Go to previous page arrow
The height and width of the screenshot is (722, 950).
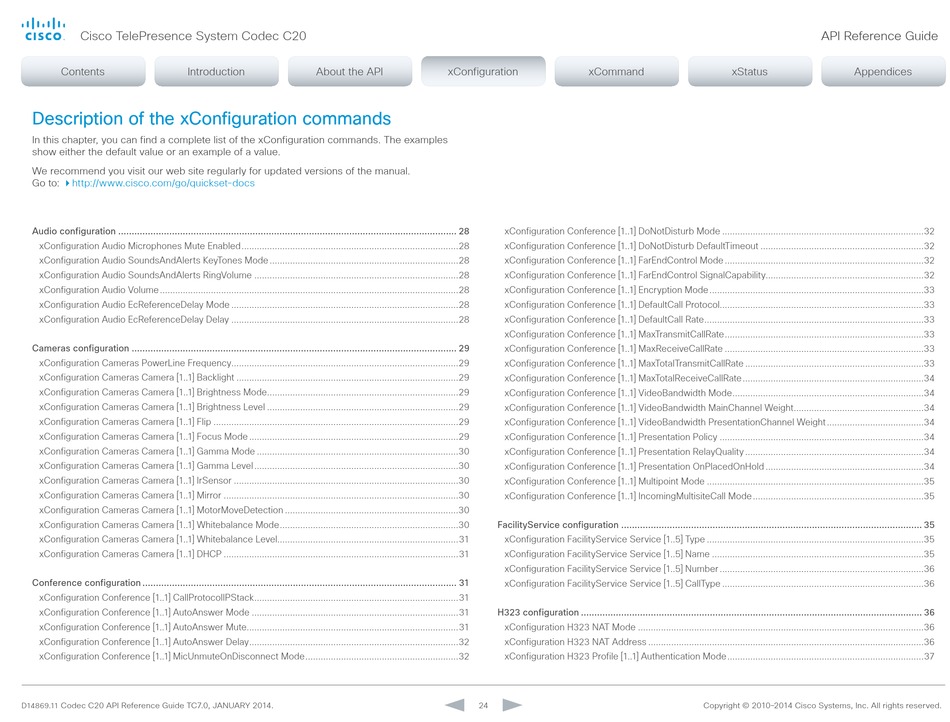click(x=455, y=705)
